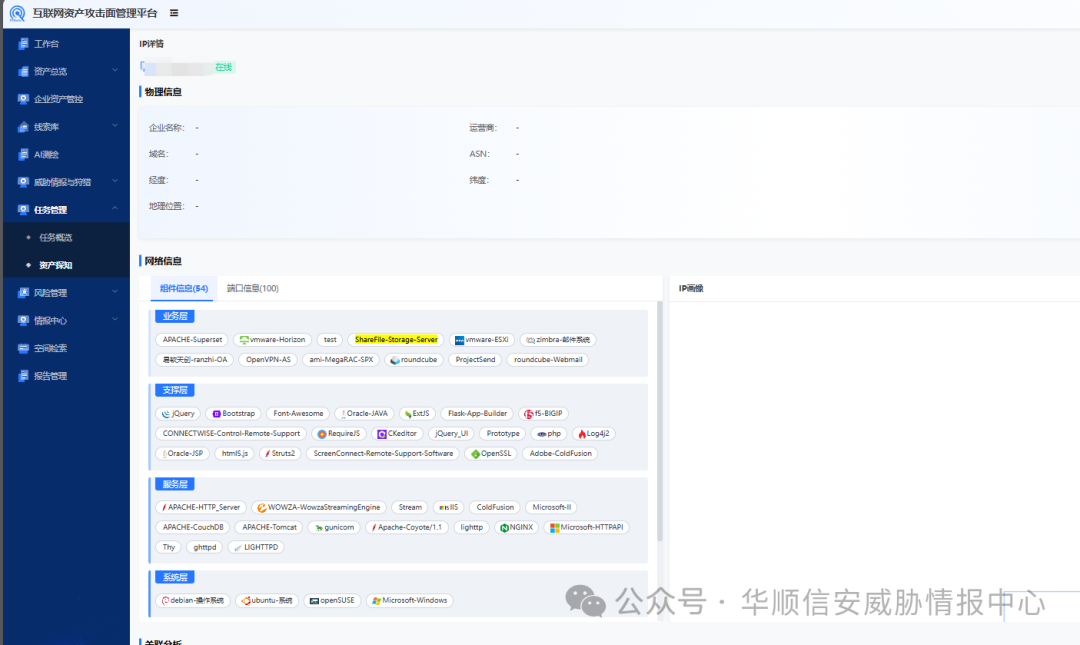
Task: Click the 资产总览 sidebar icon
Action: coord(23,71)
